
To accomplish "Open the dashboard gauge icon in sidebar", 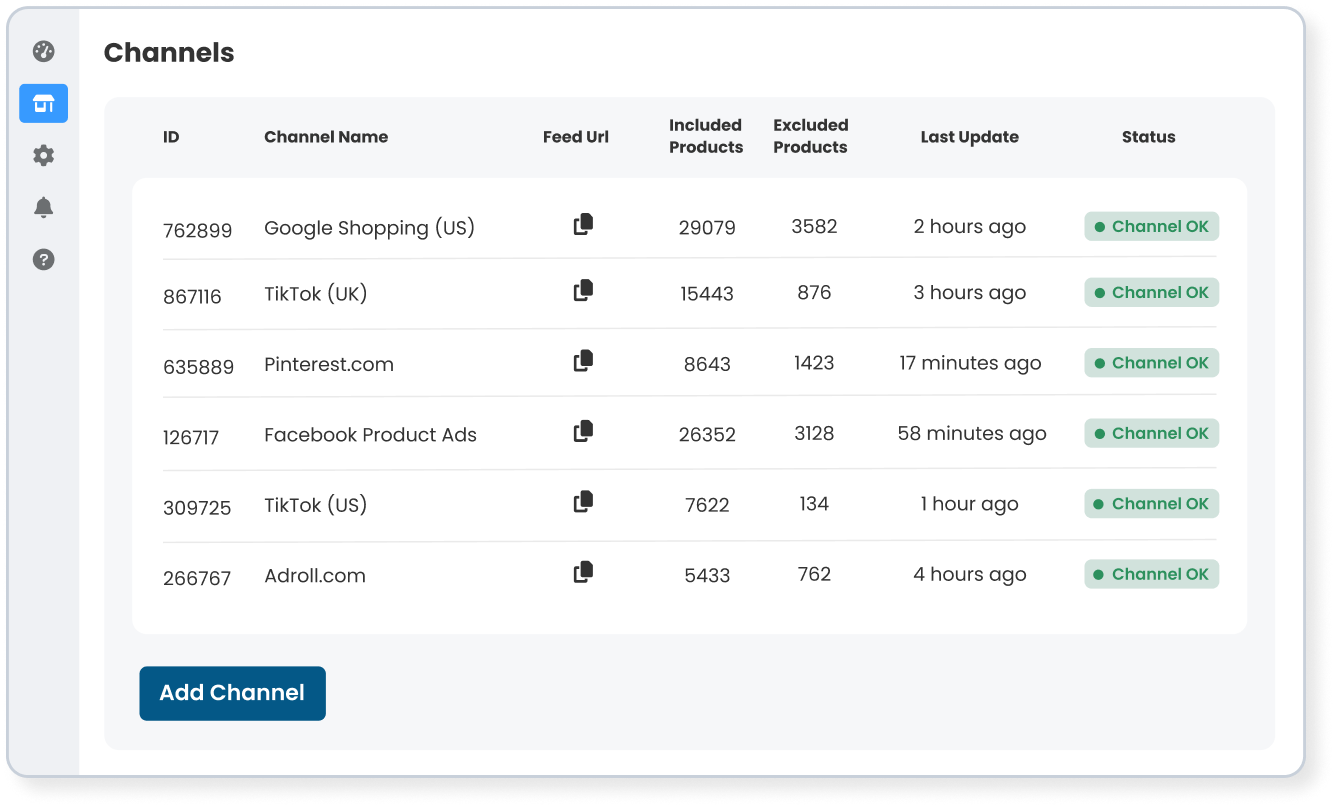I will 43,51.
